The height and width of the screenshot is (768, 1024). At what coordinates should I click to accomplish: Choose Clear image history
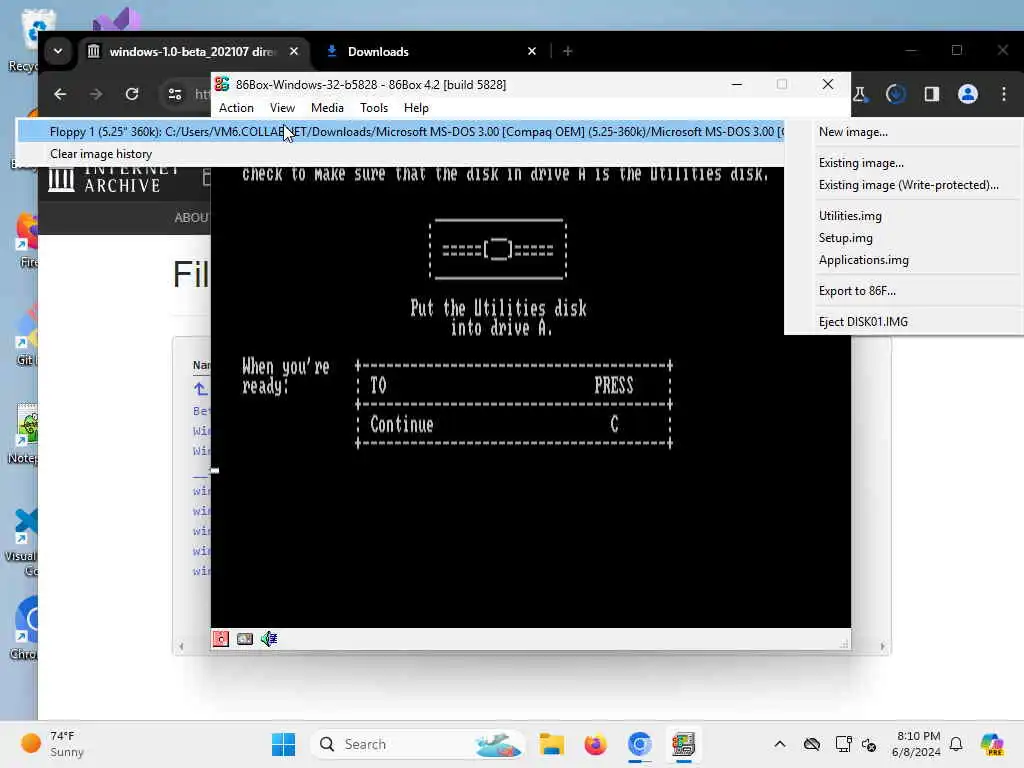point(400,153)
